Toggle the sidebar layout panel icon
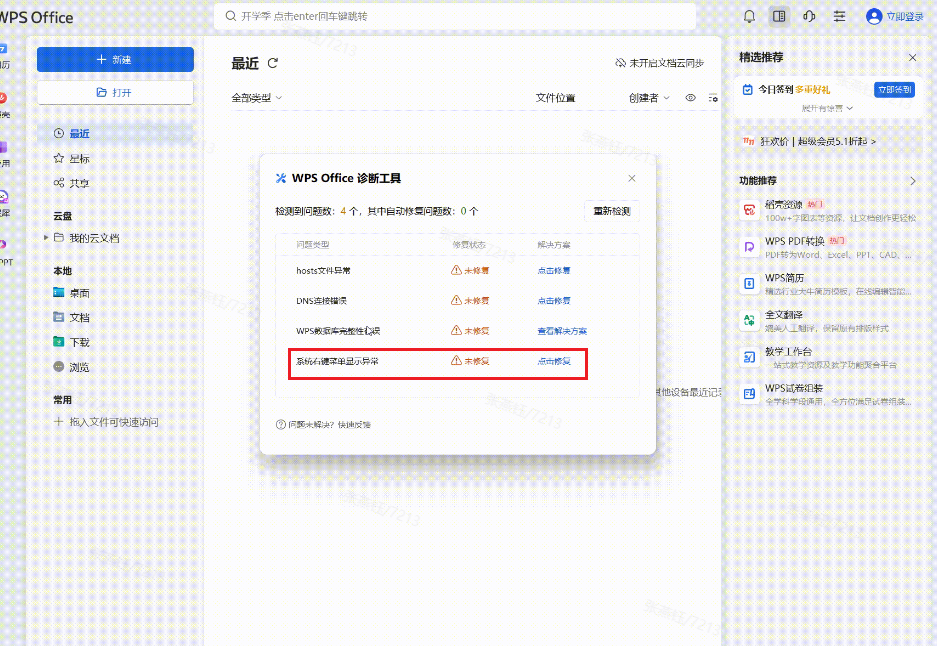The image size is (937, 646). pyautogui.click(x=779, y=16)
